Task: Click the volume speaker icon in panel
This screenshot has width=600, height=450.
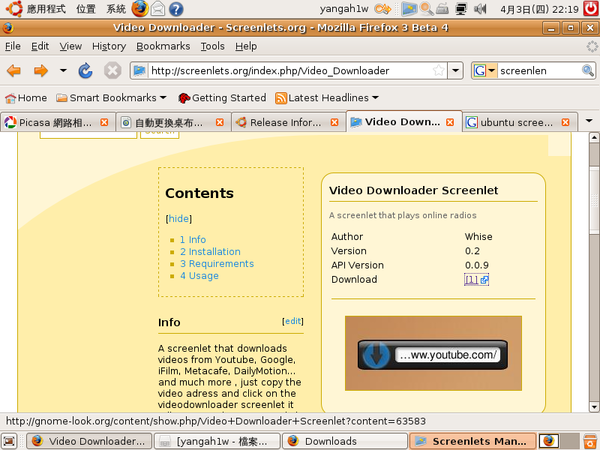Action: [480, 9]
